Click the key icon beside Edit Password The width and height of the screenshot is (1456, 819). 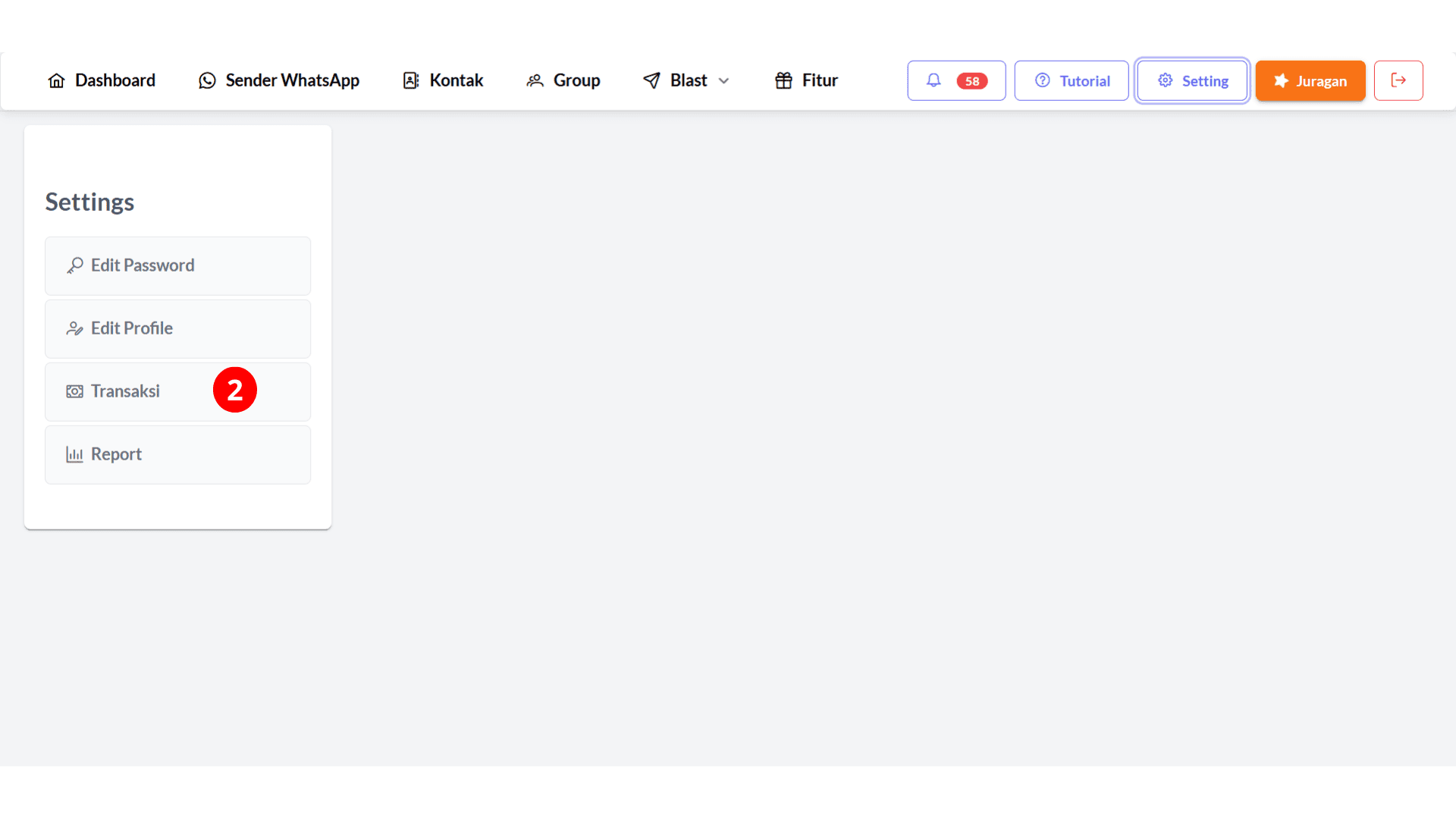coord(74,265)
